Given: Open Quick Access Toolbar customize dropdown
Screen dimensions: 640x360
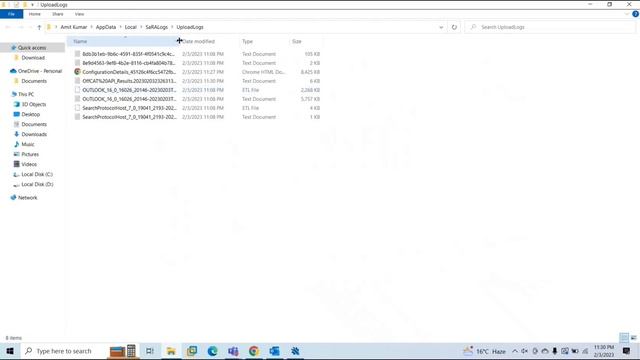Looking at the screenshot, I should [32, 5].
